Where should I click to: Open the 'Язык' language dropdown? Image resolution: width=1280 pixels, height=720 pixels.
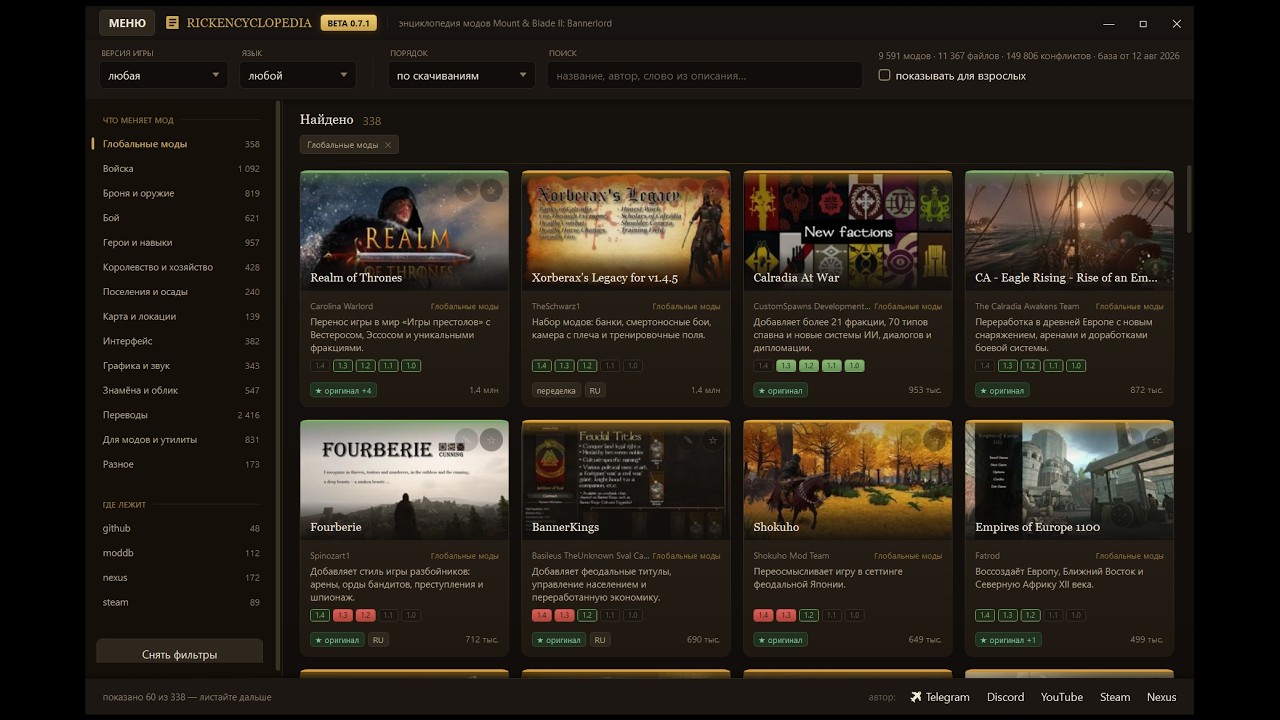point(297,75)
